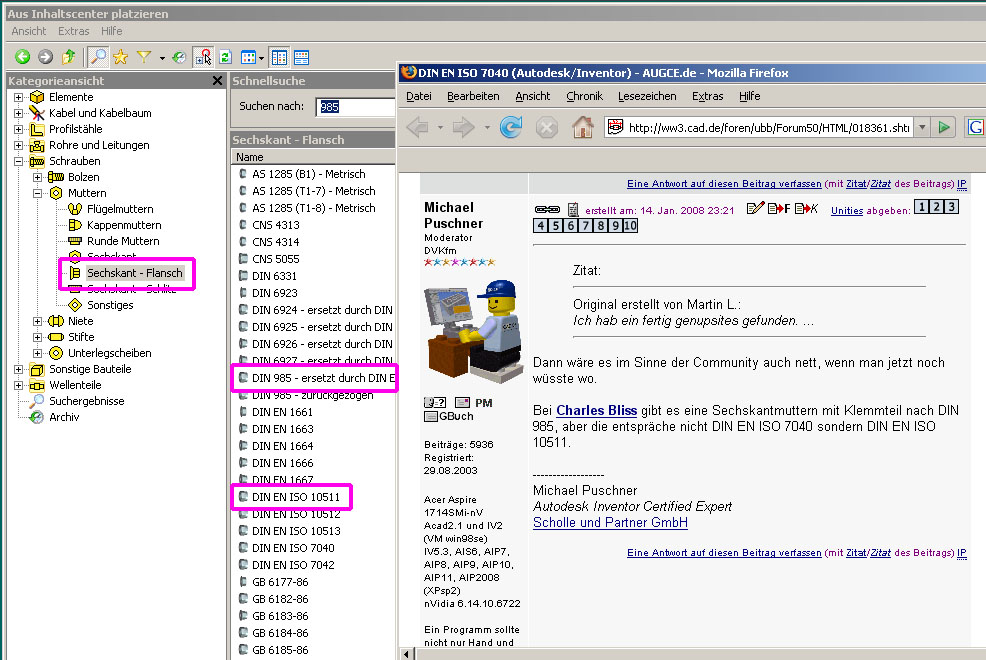Open the filter dropdown arrow beside the funnel

162,58
